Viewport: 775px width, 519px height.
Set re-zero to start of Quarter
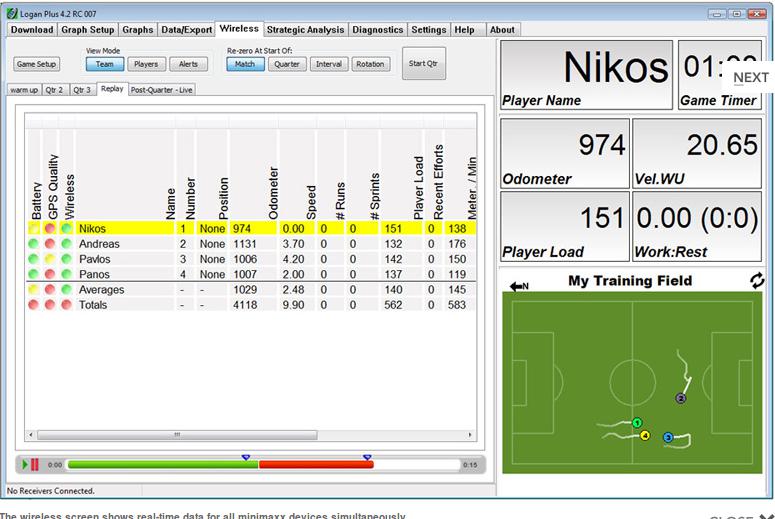click(287, 64)
